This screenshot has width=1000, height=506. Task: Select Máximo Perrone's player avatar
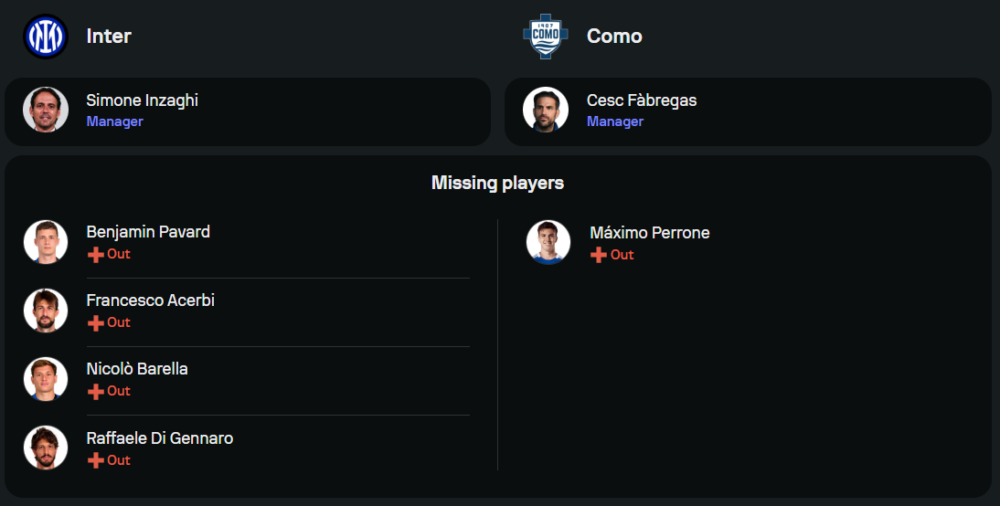pos(548,243)
